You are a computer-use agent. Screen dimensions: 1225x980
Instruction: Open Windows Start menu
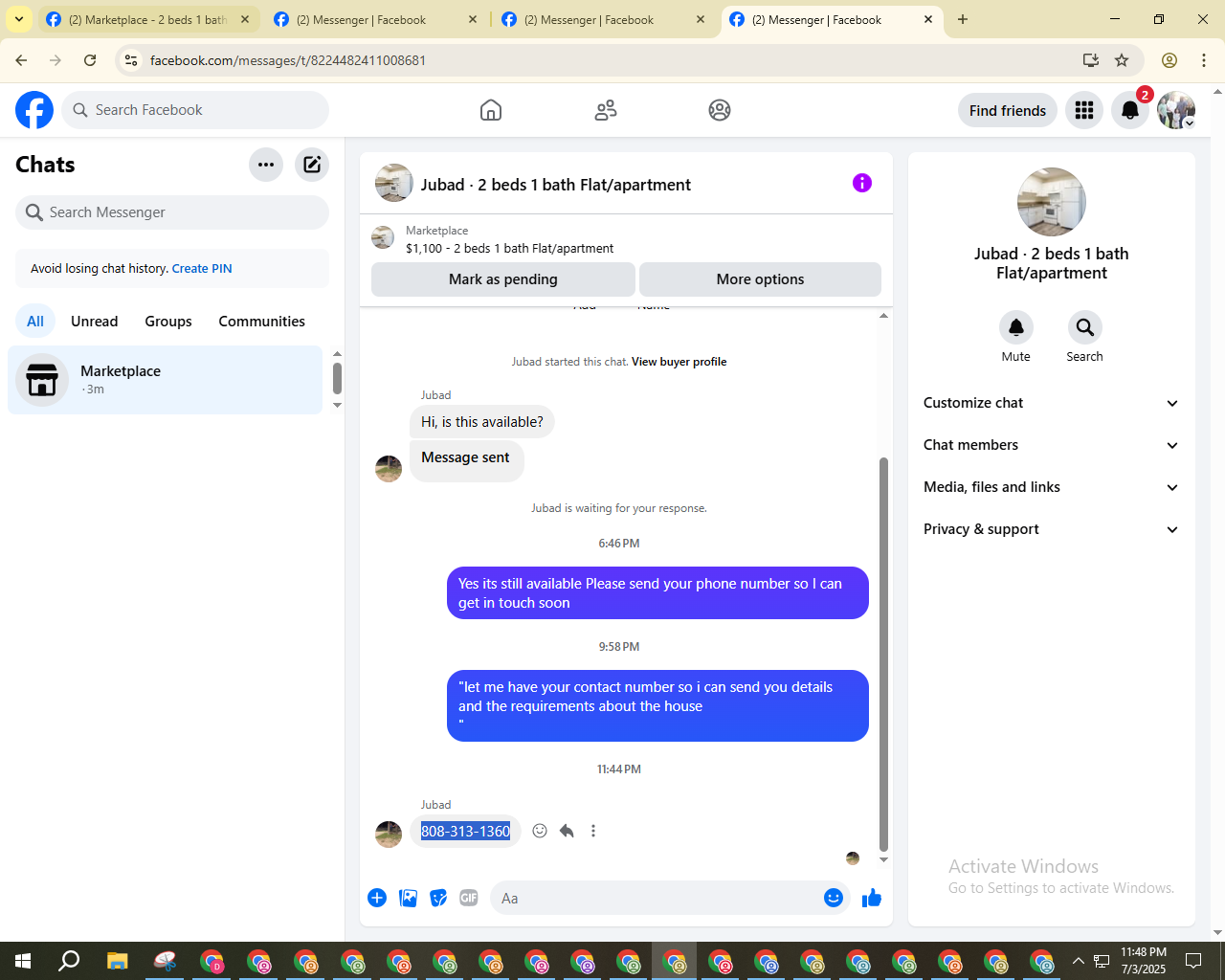pyautogui.click(x=23, y=961)
